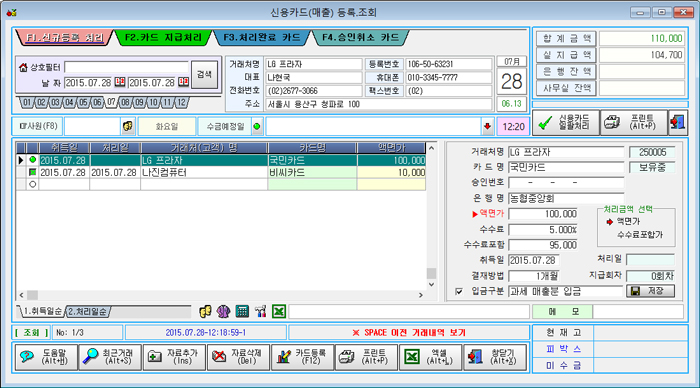Click the horizontal scrollbar right arrow
This screenshot has width=700, height=388.
(421, 295)
